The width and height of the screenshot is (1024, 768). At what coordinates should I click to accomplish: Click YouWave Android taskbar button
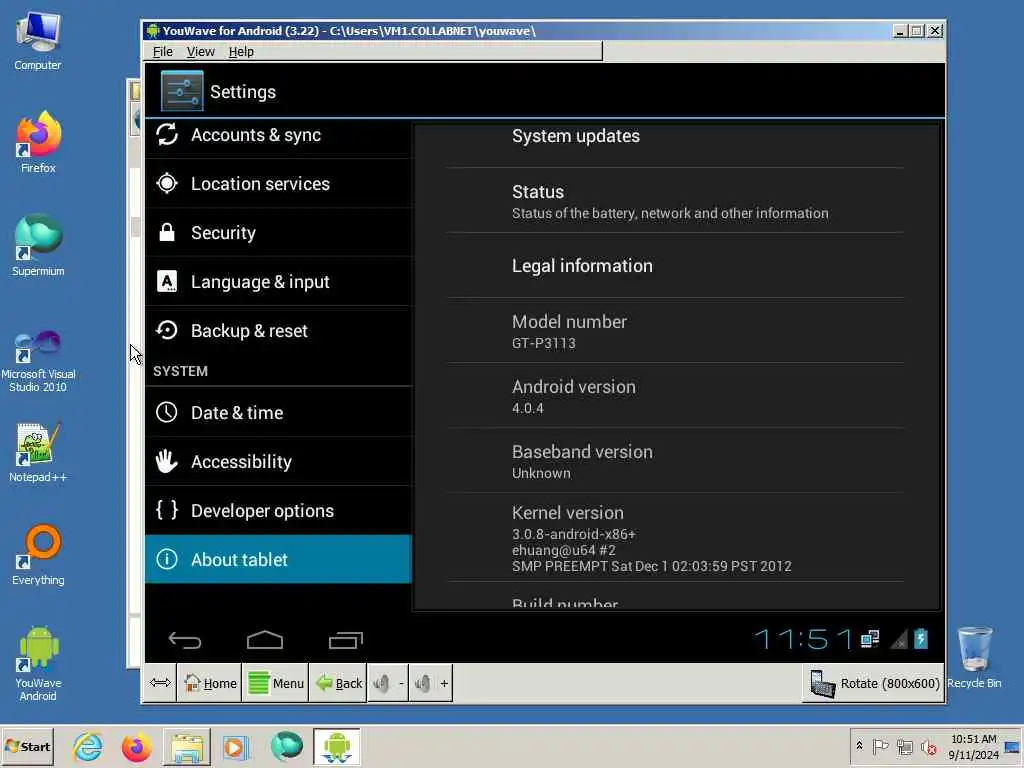pyautogui.click(x=336, y=746)
